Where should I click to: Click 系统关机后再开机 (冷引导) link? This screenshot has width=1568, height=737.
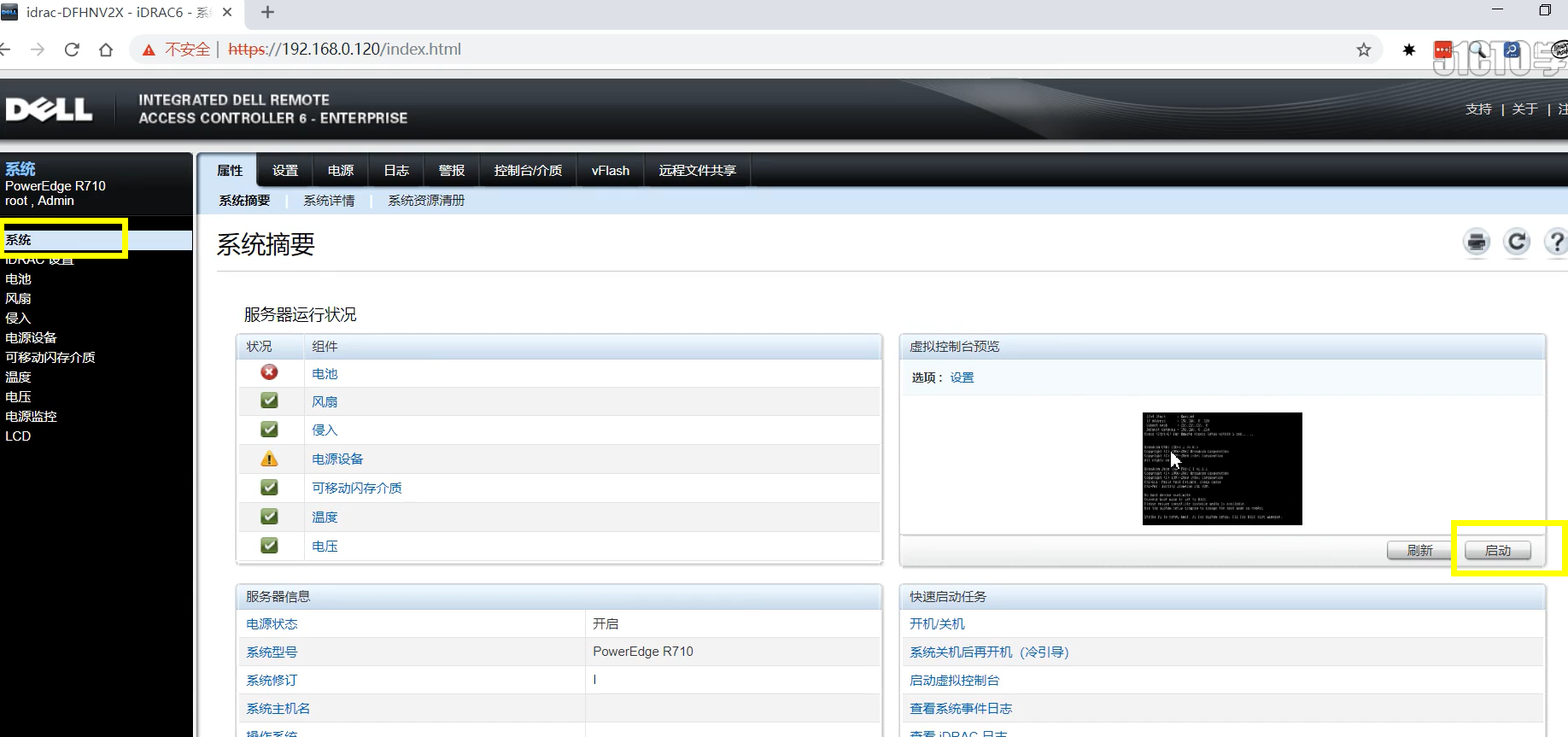tap(989, 652)
